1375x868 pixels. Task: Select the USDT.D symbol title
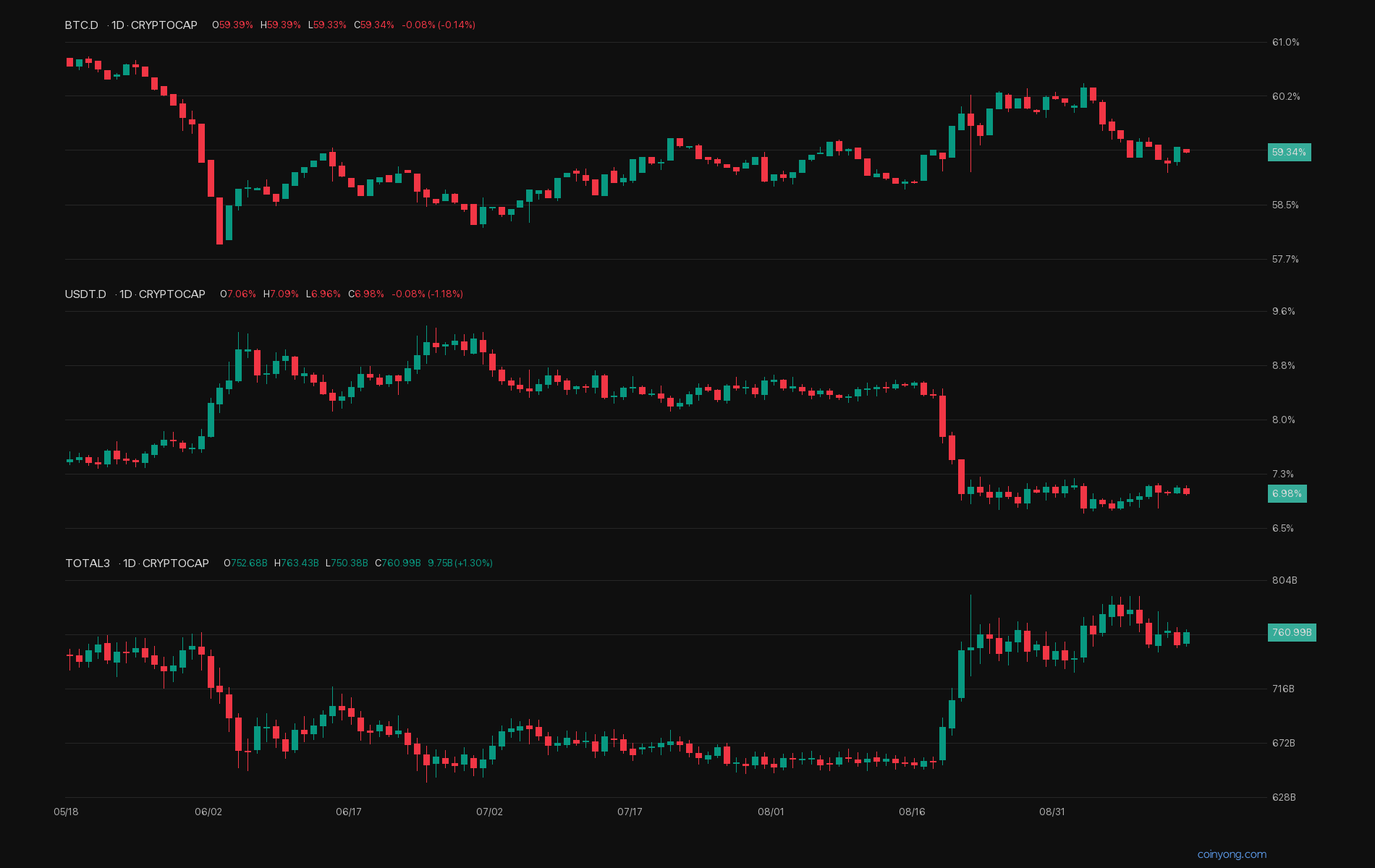85,294
